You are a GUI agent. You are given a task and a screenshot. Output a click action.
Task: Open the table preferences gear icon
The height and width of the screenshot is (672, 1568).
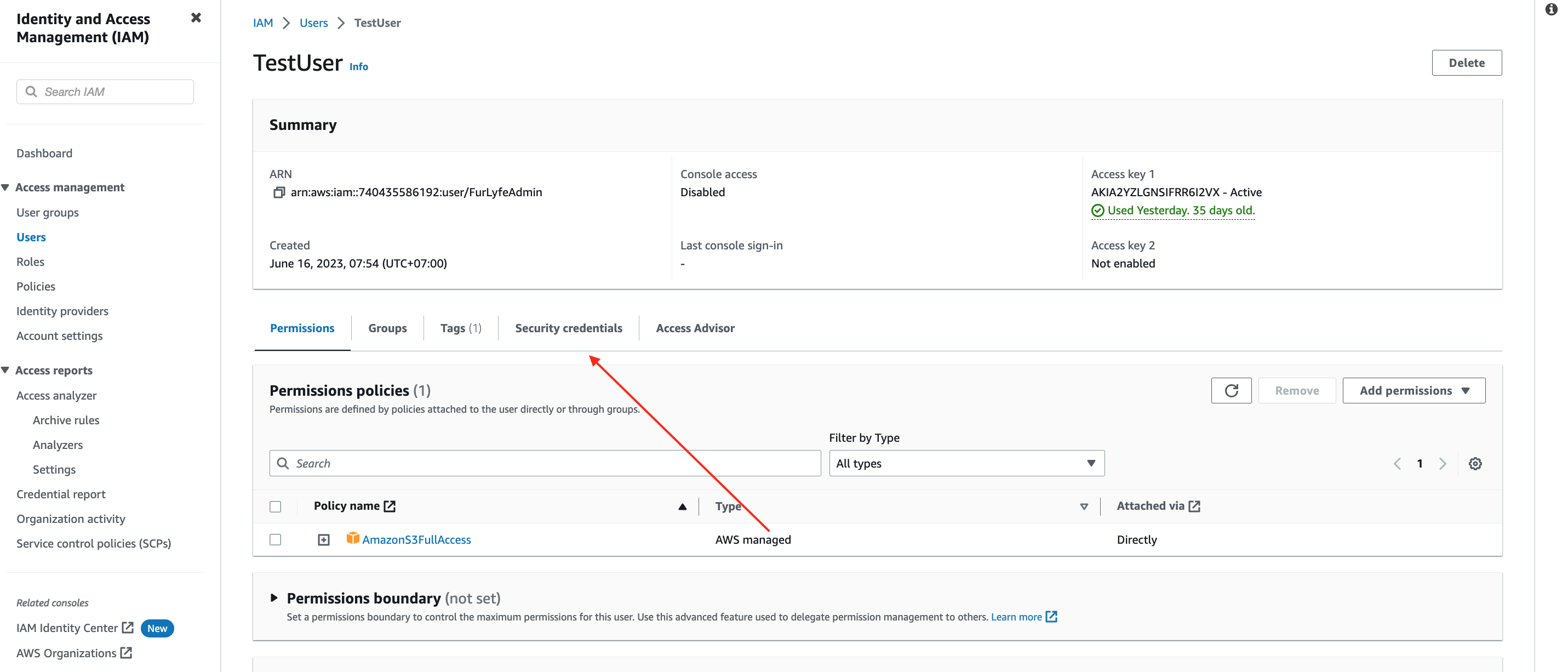tap(1475, 464)
